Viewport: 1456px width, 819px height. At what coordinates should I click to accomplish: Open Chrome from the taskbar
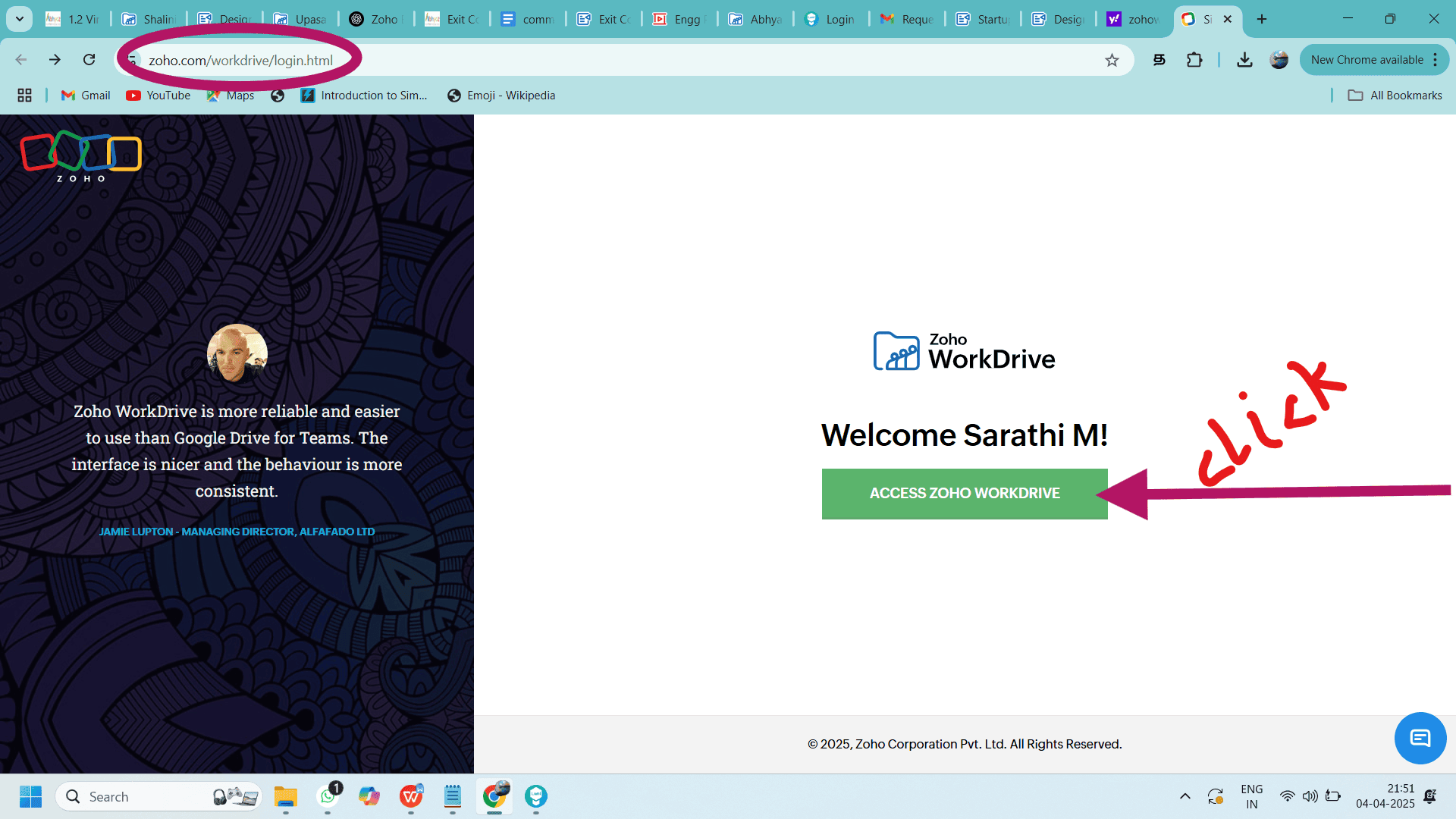(494, 796)
